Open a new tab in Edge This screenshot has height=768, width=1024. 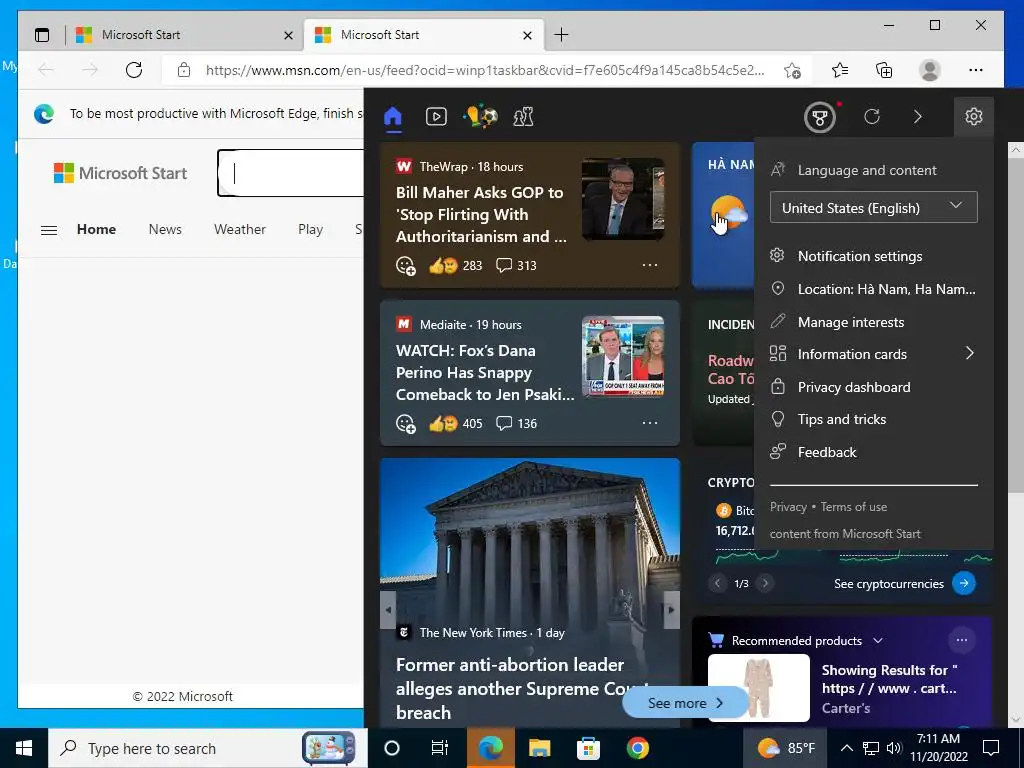coord(561,35)
